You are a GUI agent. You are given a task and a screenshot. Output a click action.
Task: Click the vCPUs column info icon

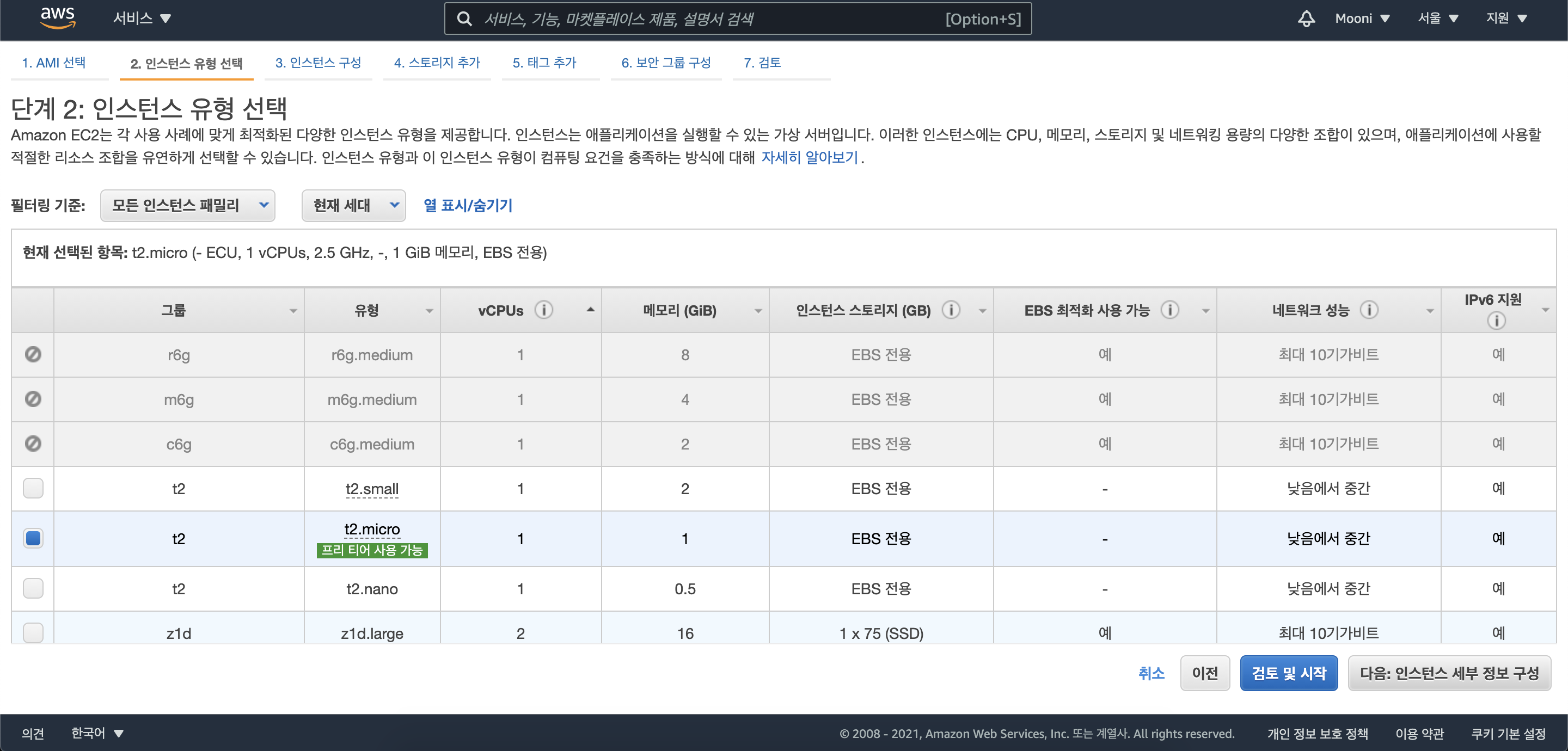coord(543,310)
